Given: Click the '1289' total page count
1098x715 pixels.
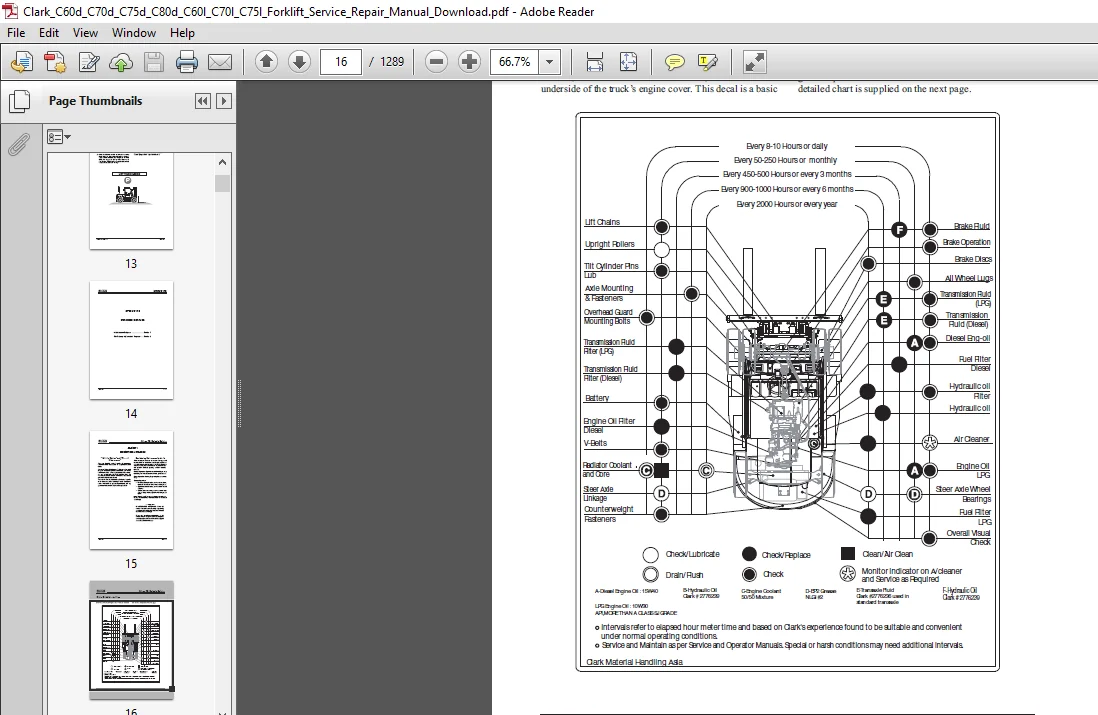Looking at the screenshot, I should [x=392, y=62].
